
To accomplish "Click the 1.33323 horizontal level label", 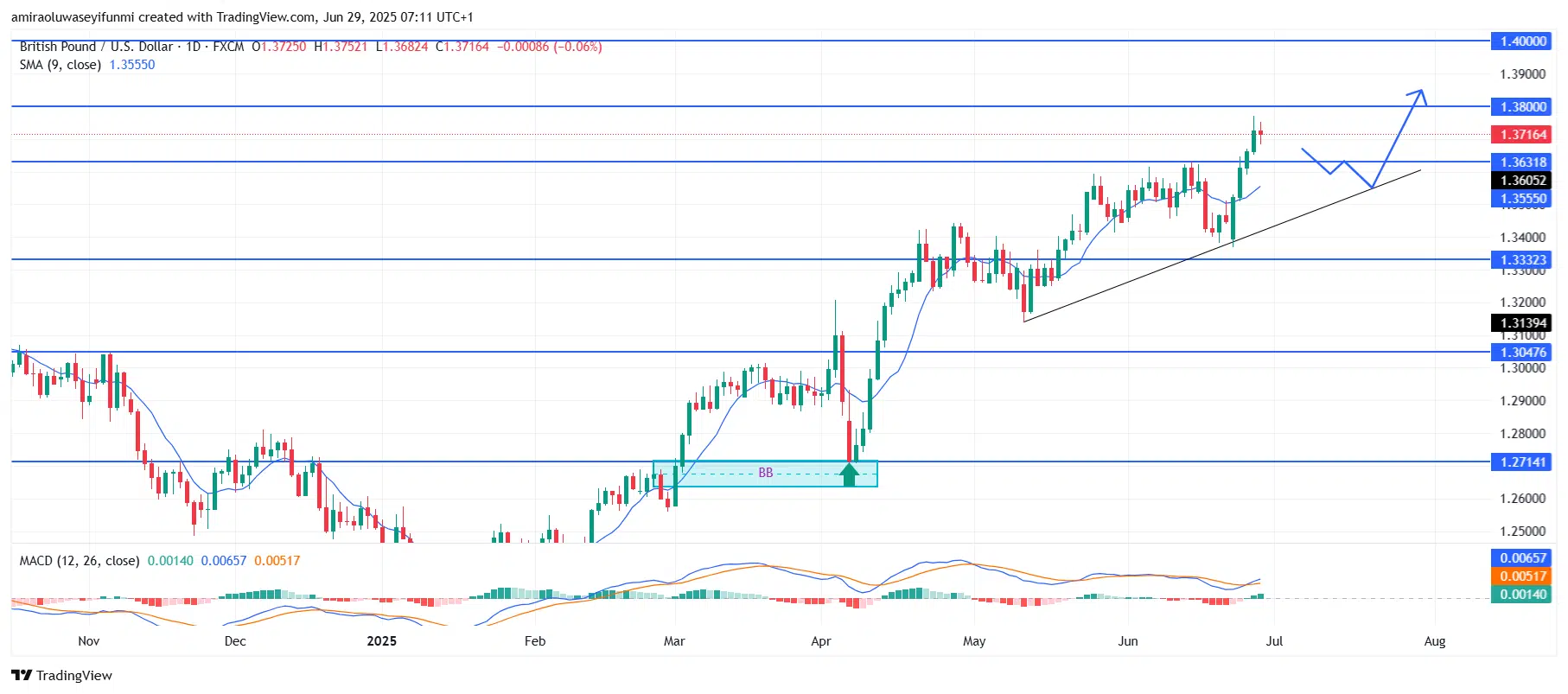I will click(1522, 260).
